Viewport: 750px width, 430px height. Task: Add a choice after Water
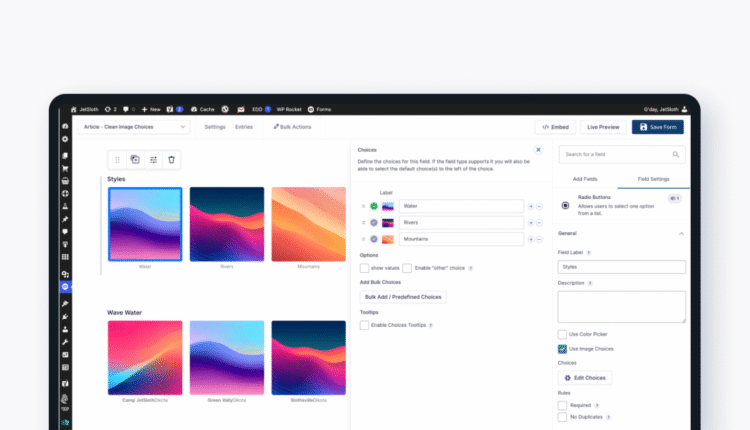click(531, 207)
